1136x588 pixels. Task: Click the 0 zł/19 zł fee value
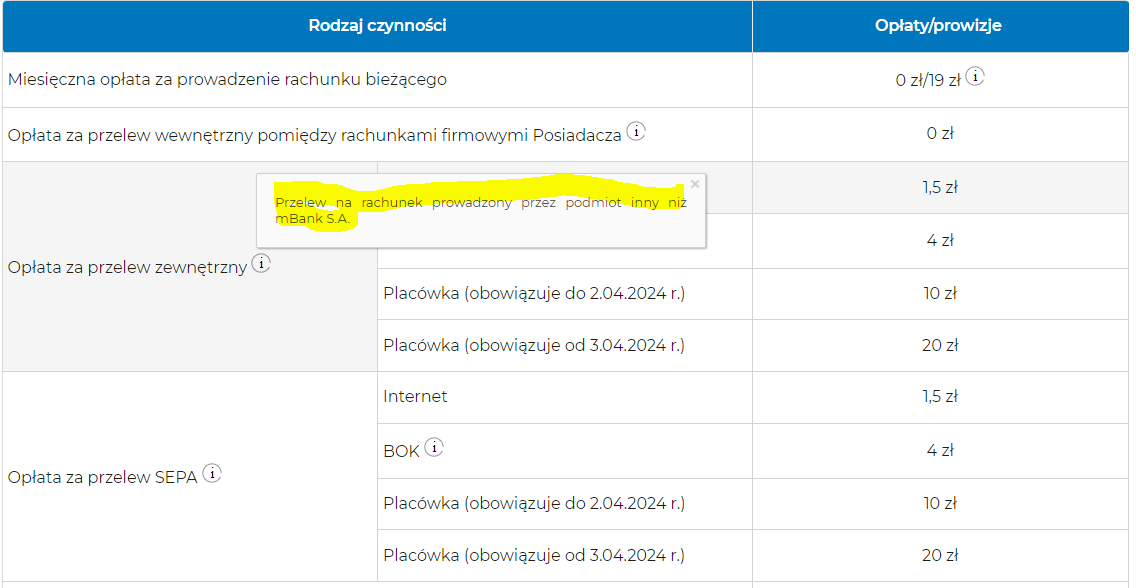[x=927, y=80]
